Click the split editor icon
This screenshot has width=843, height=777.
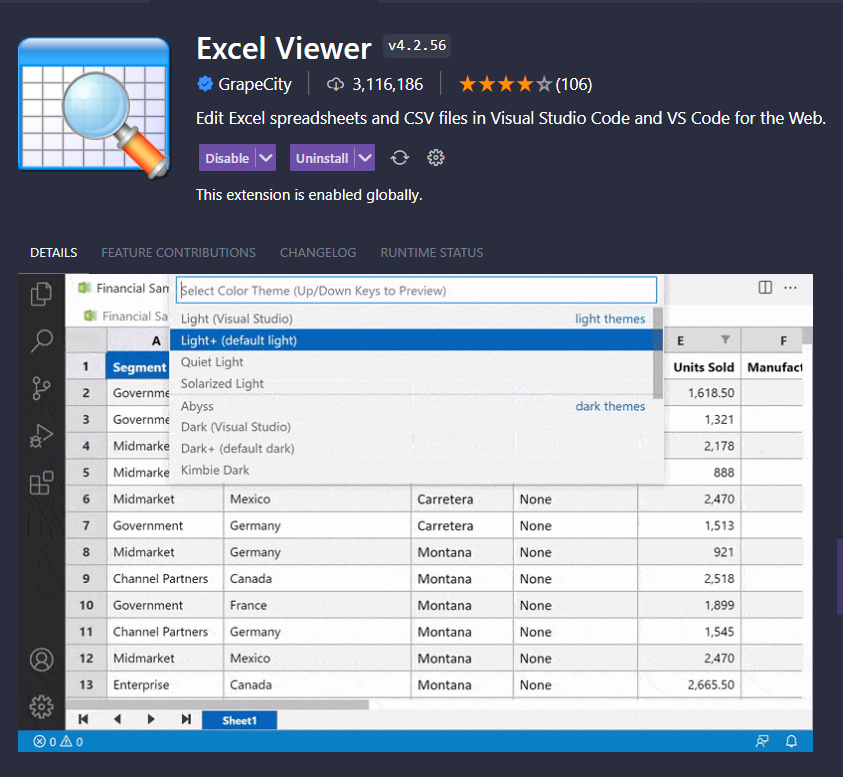click(765, 288)
